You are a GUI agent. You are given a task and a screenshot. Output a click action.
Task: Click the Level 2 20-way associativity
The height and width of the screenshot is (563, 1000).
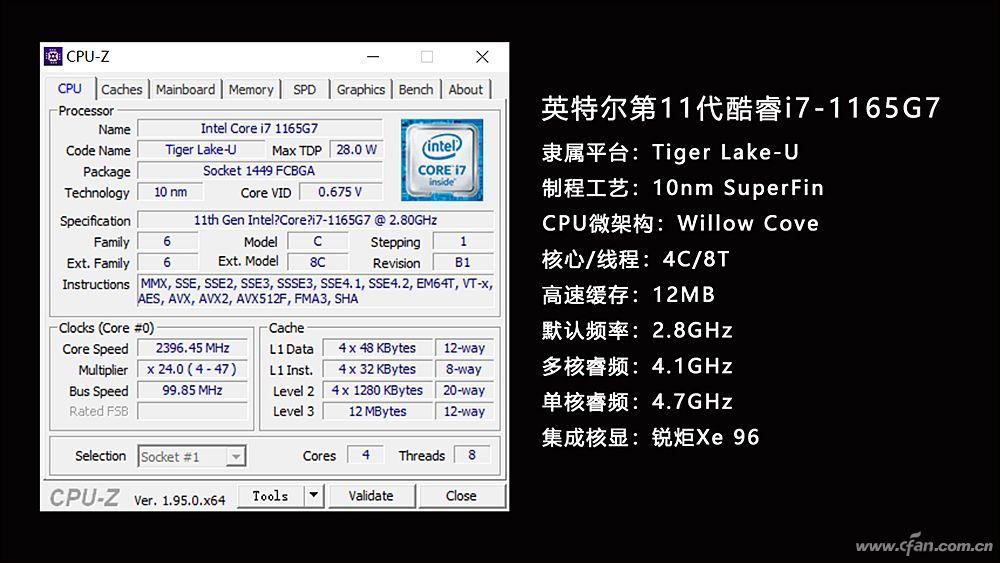coord(464,390)
